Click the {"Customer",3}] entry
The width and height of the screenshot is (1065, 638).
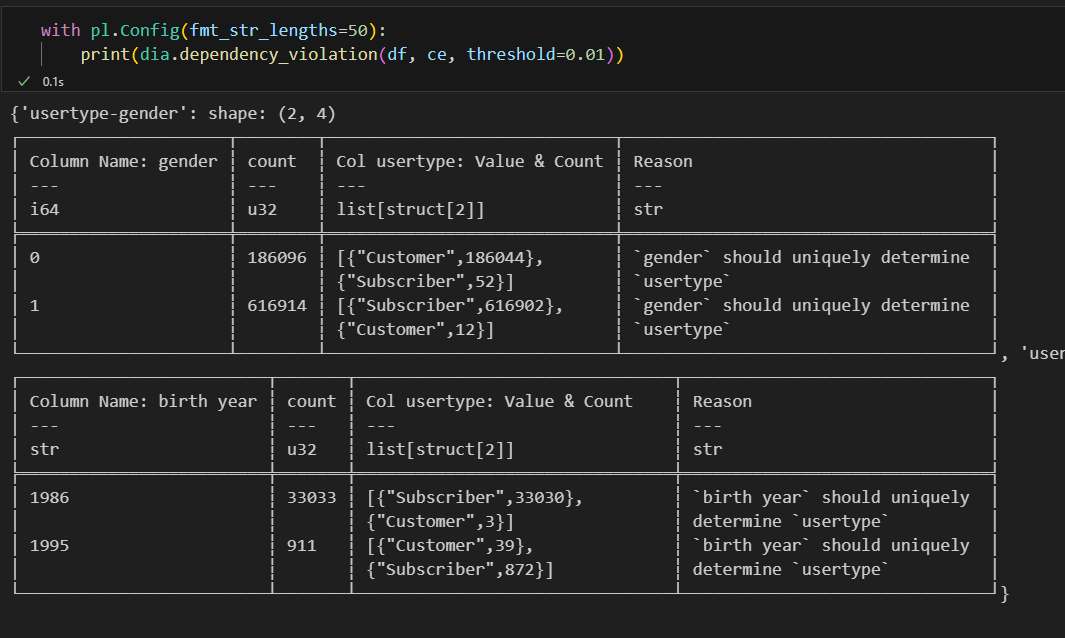440,521
